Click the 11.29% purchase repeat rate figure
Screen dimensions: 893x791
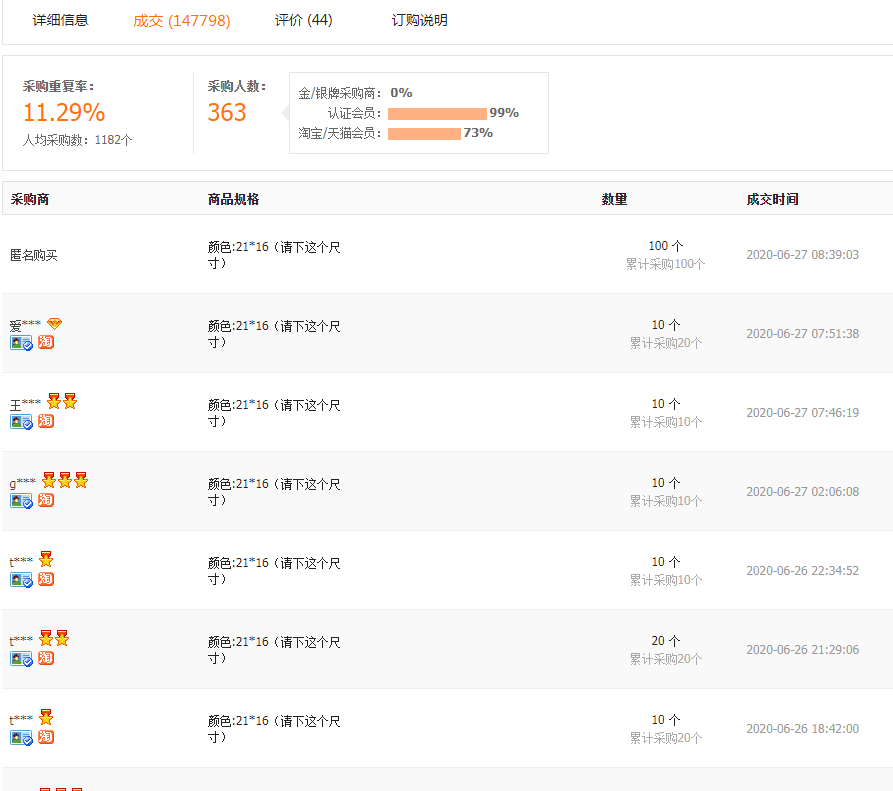click(62, 112)
